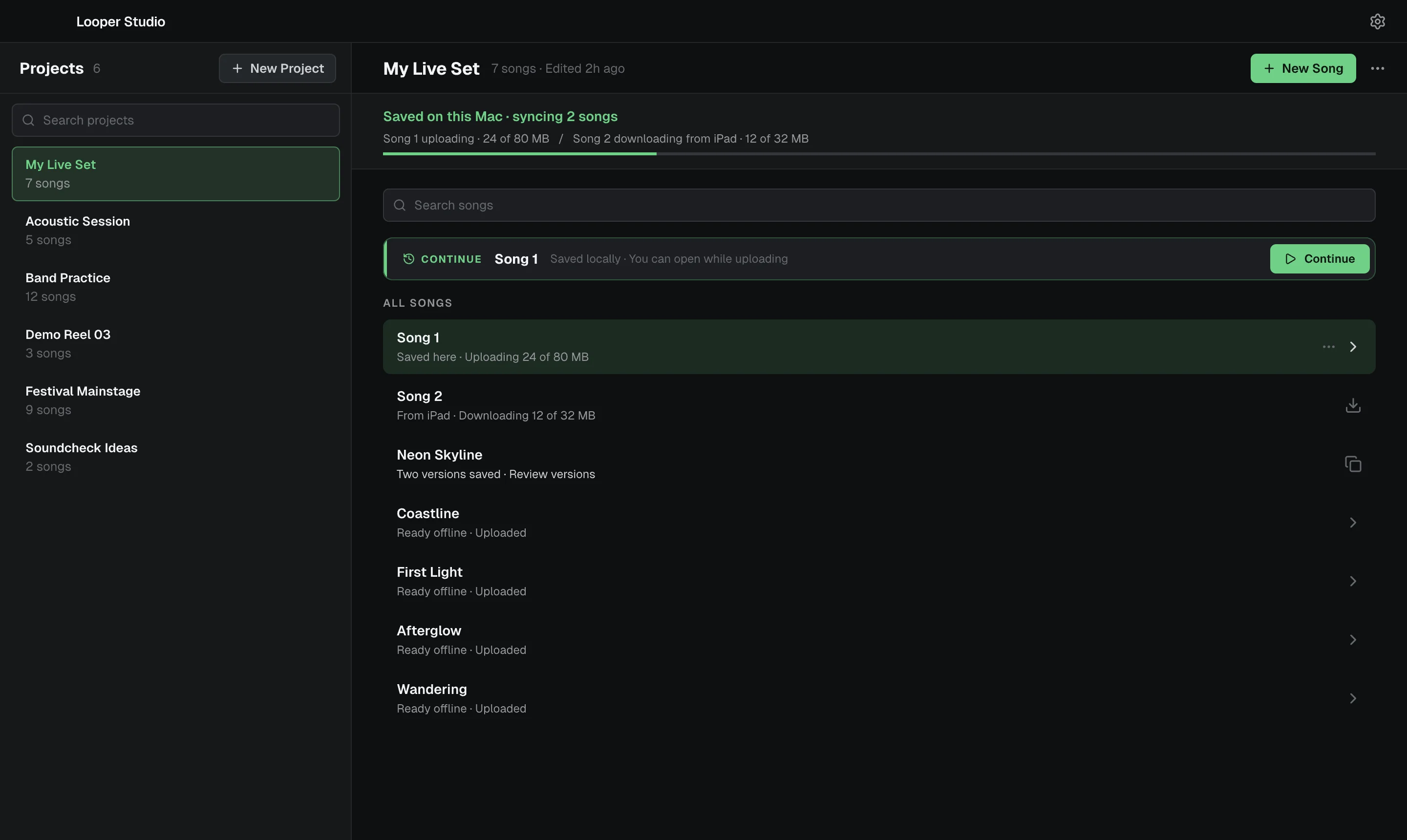Open First Light using its chevron arrow
This screenshot has height=840, width=1407.
(x=1353, y=581)
